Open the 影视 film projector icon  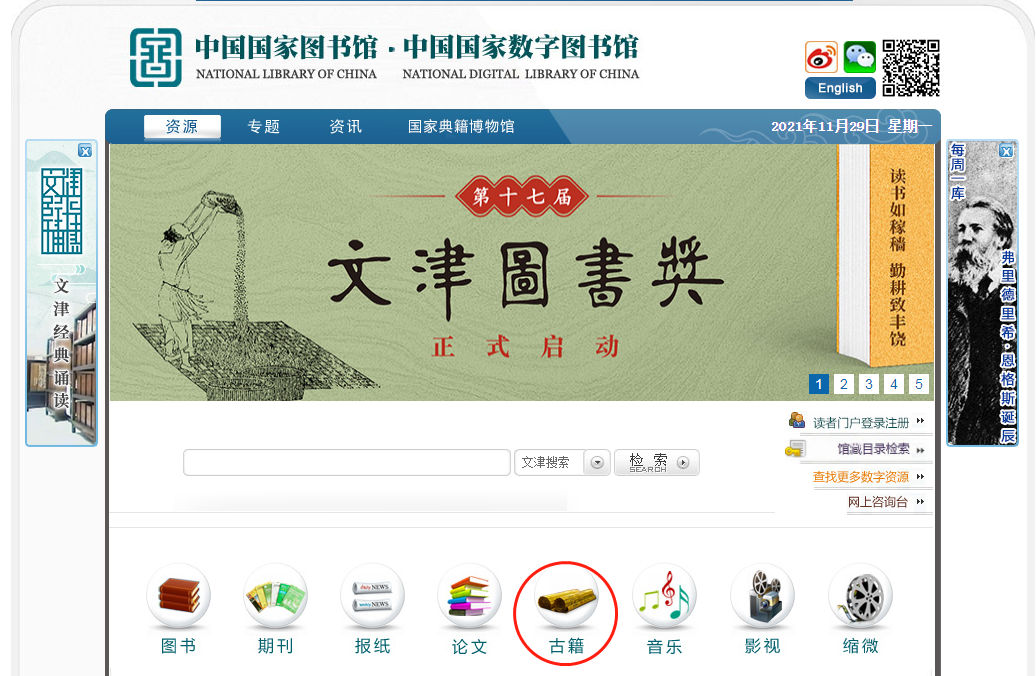[x=762, y=596]
